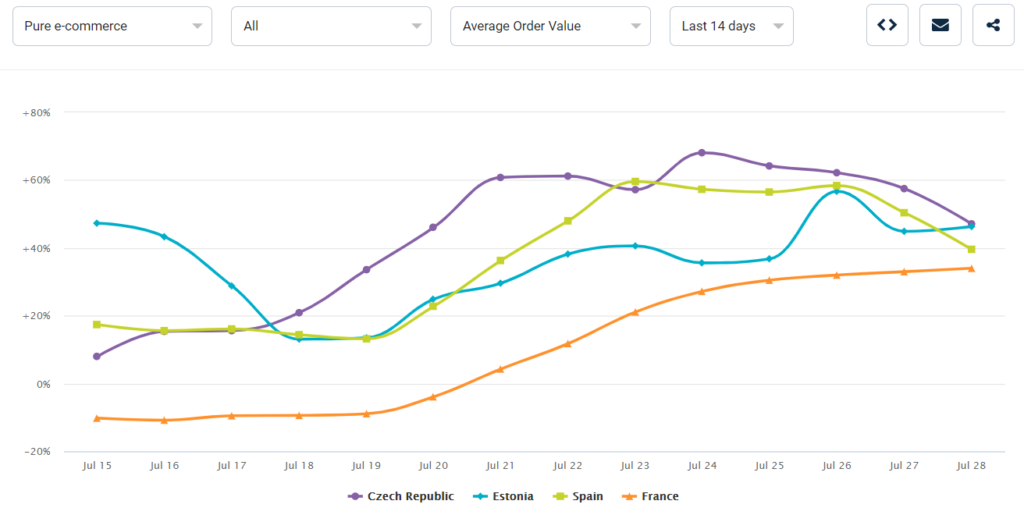
Task: Click the Jul 22 x-axis label
Action: [567, 465]
